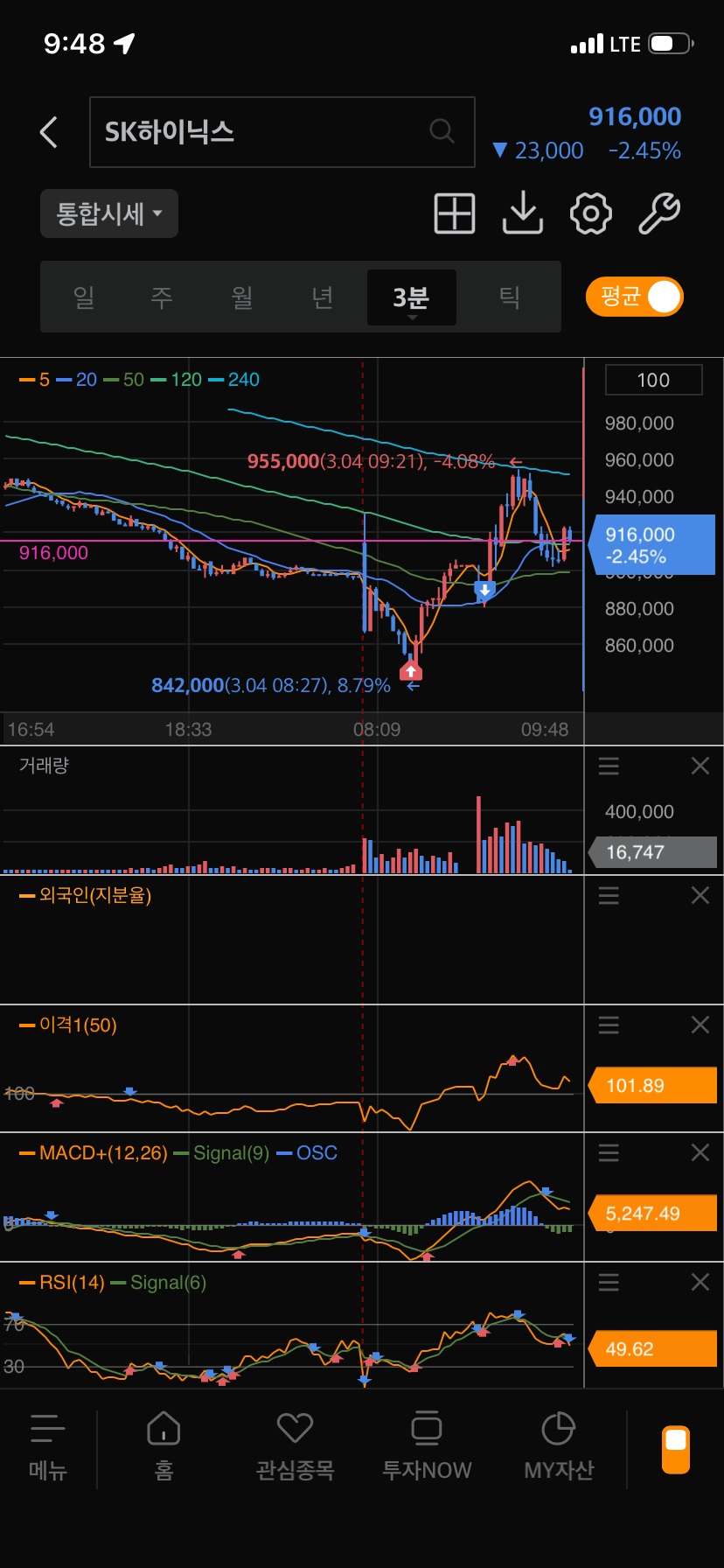Tap the 외국인(지분율) indicator label

[86, 895]
